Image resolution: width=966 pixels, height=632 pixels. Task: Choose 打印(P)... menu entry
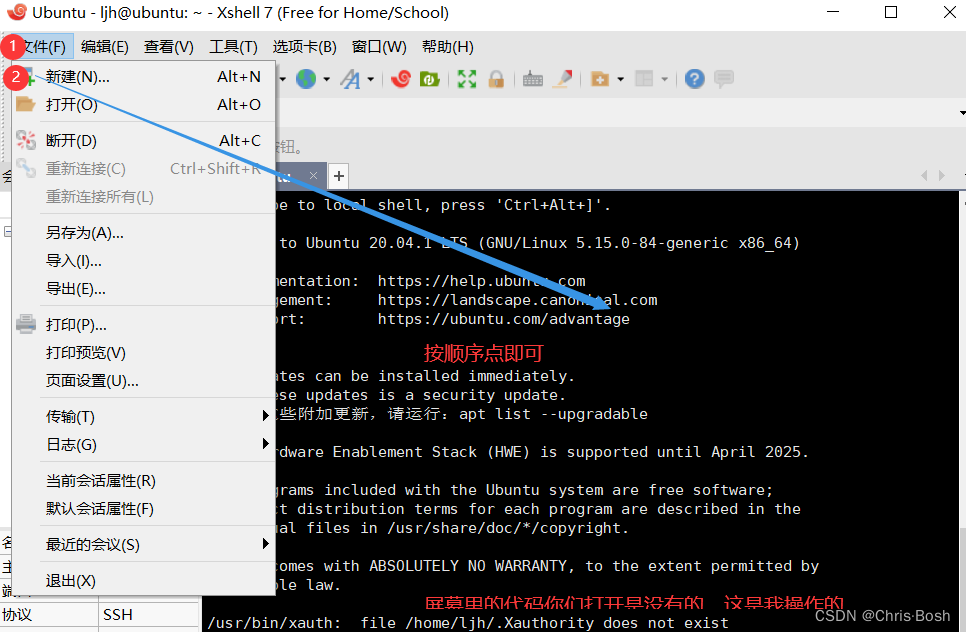tap(144, 324)
